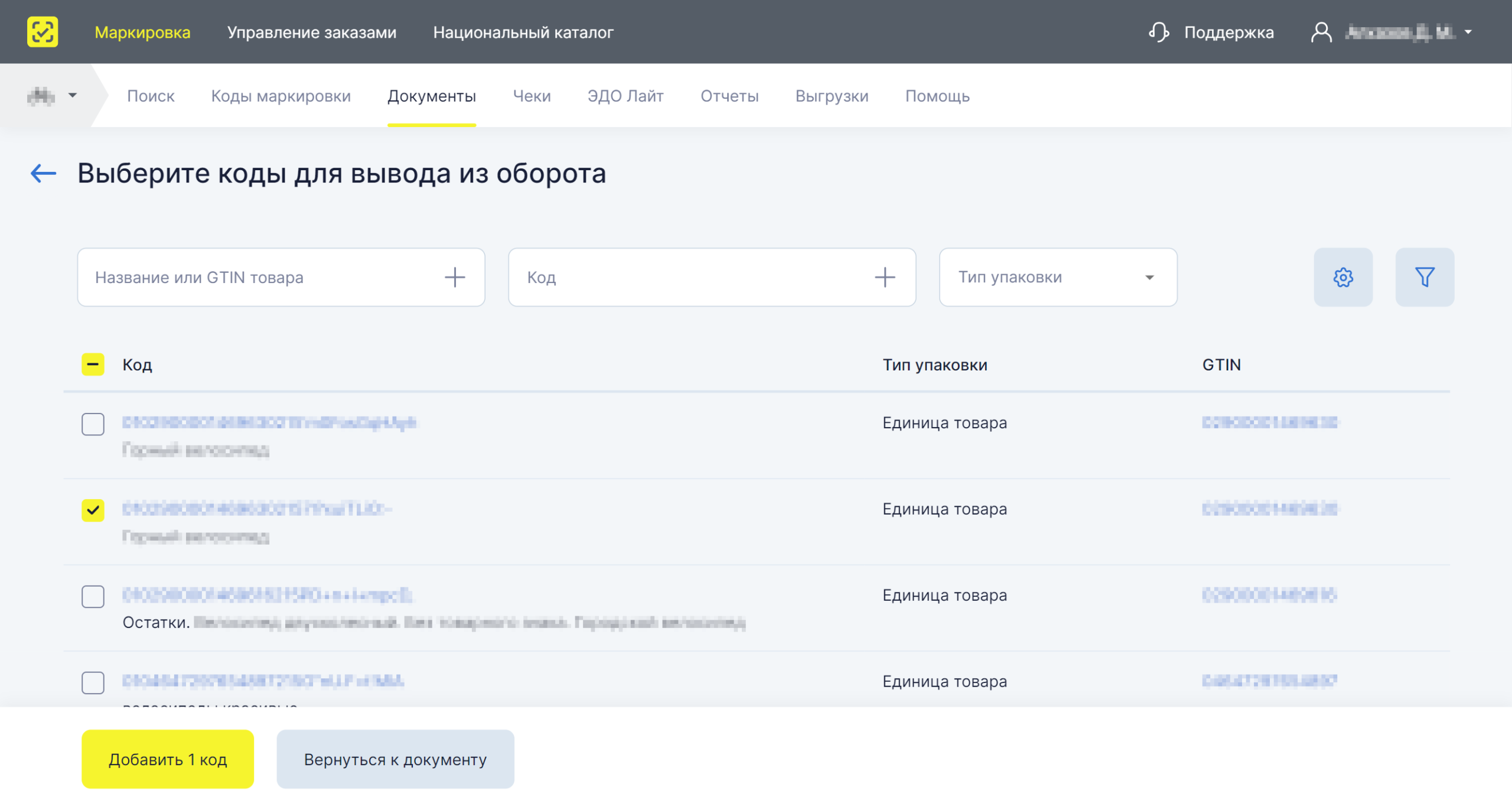This screenshot has height=810, width=1512.
Task: Click the GTIN column header
Action: point(1221,365)
